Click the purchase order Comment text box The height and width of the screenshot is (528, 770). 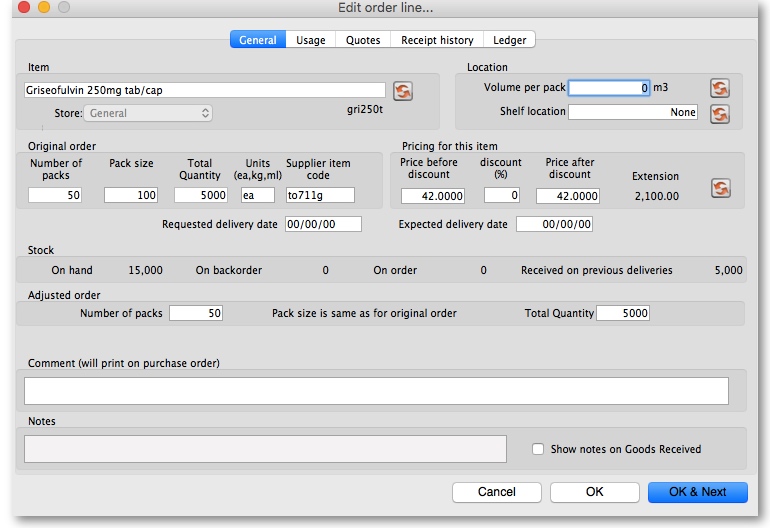tap(376, 391)
